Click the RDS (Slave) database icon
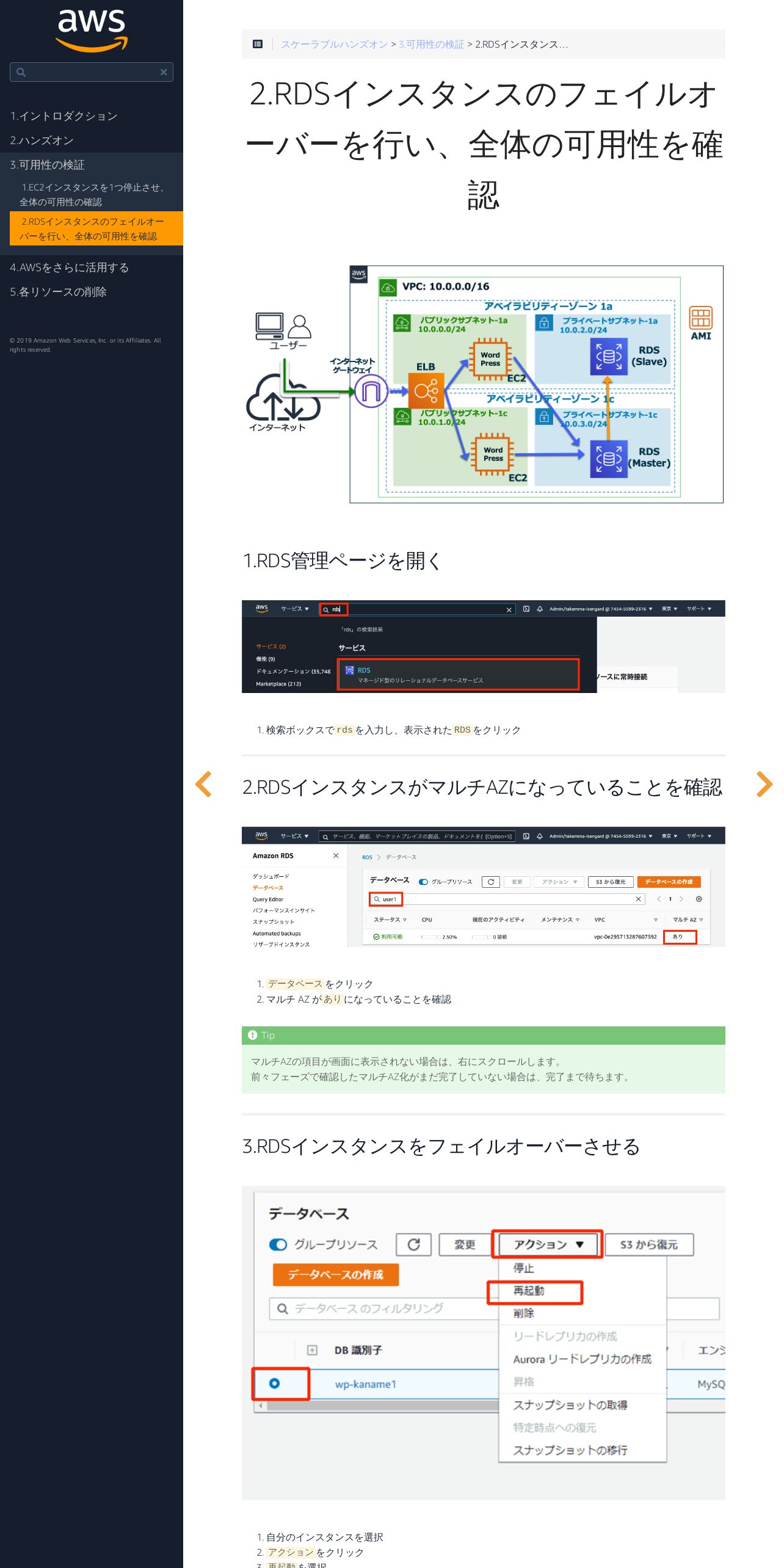The height and width of the screenshot is (1568, 784). (608, 357)
